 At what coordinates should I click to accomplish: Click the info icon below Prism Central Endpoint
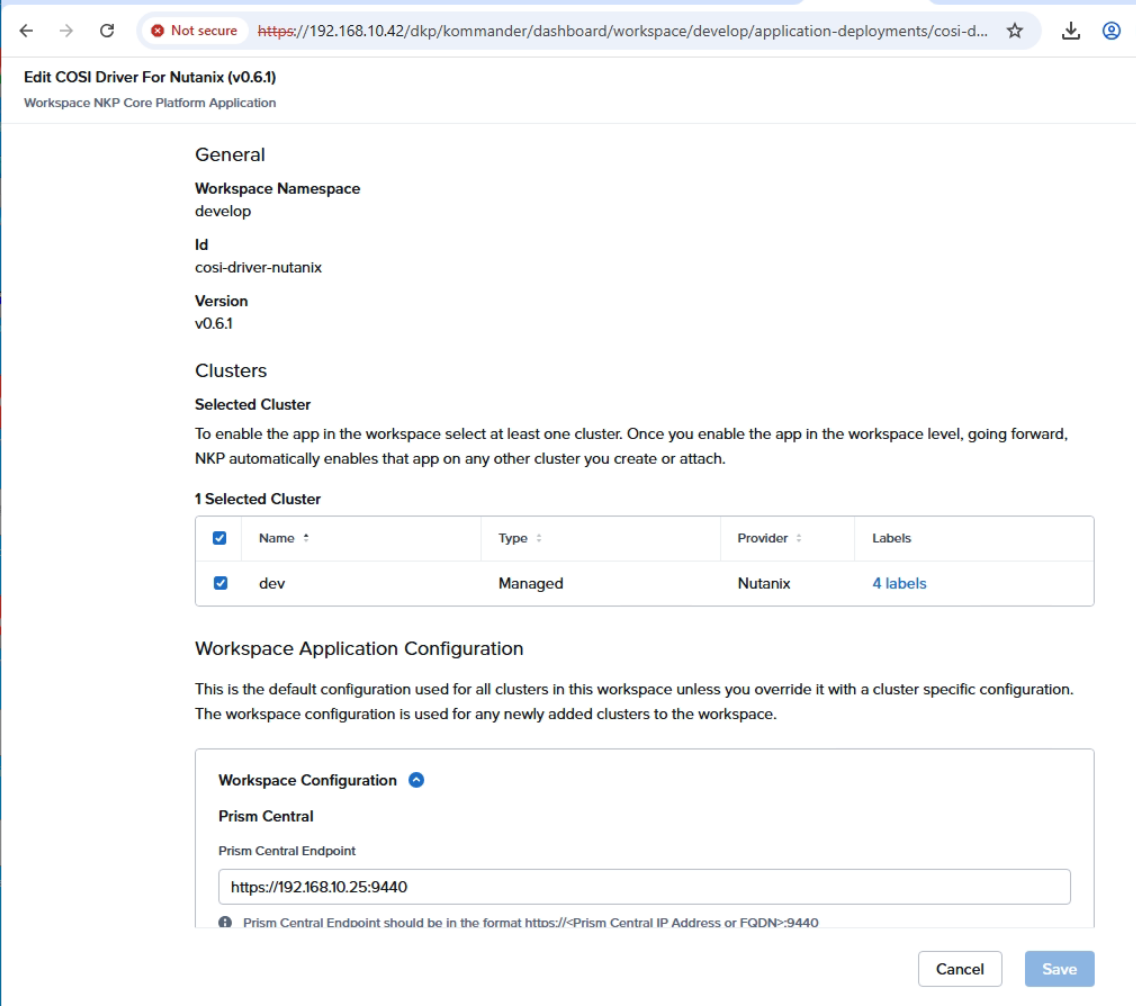click(226, 922)
